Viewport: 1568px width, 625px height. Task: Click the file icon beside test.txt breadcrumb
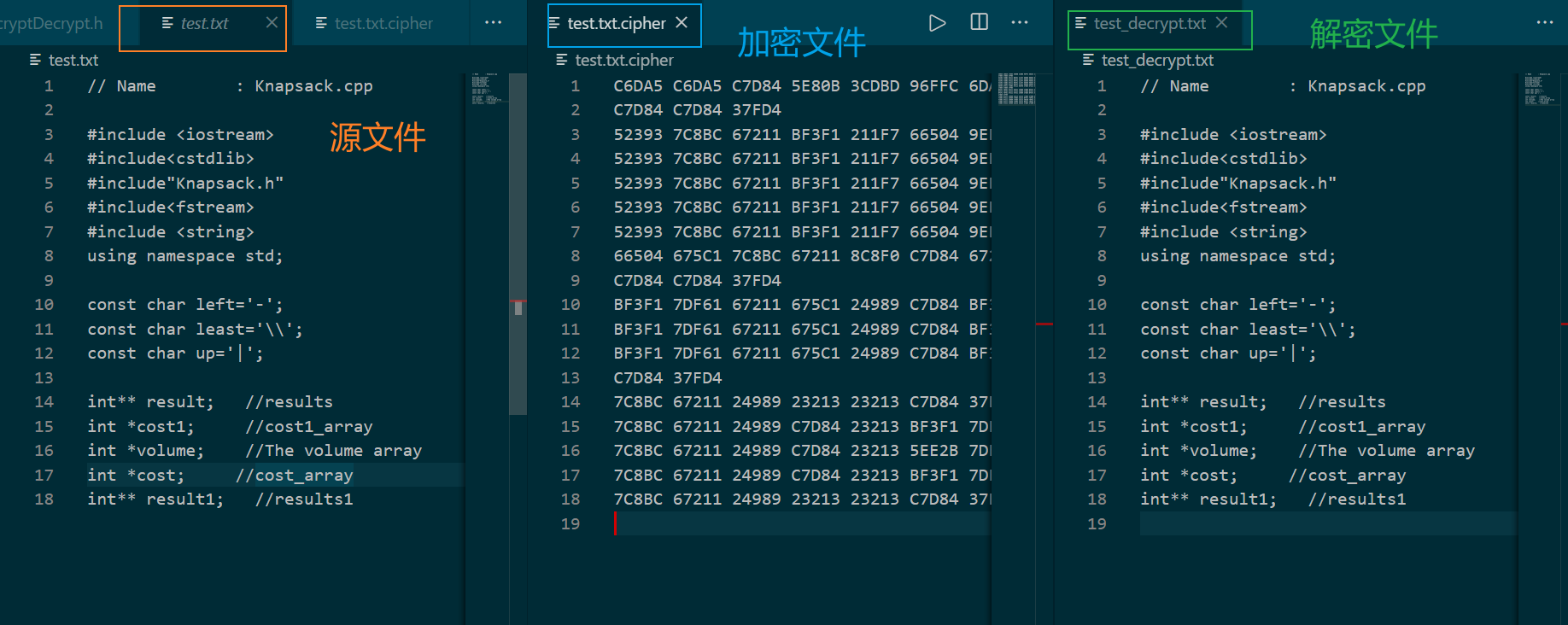(x=35, y=60)
